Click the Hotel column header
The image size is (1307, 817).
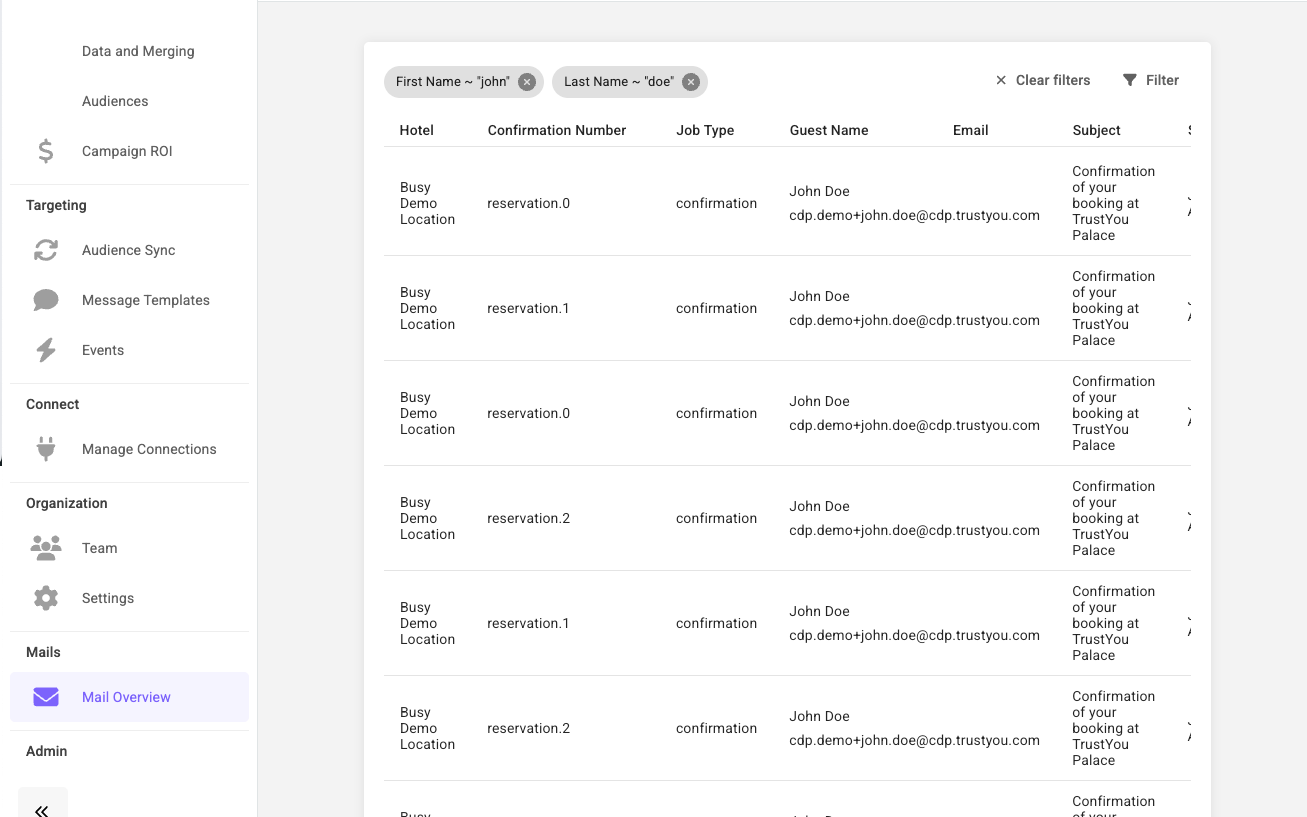click(417, 130)
